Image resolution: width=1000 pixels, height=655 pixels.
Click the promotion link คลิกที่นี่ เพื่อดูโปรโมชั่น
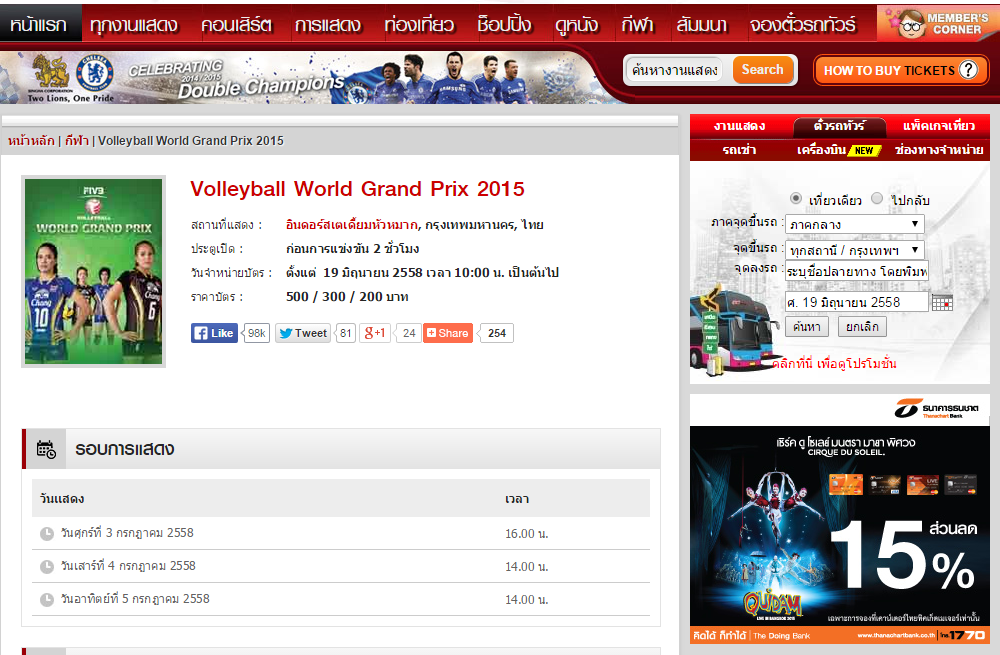834,364
